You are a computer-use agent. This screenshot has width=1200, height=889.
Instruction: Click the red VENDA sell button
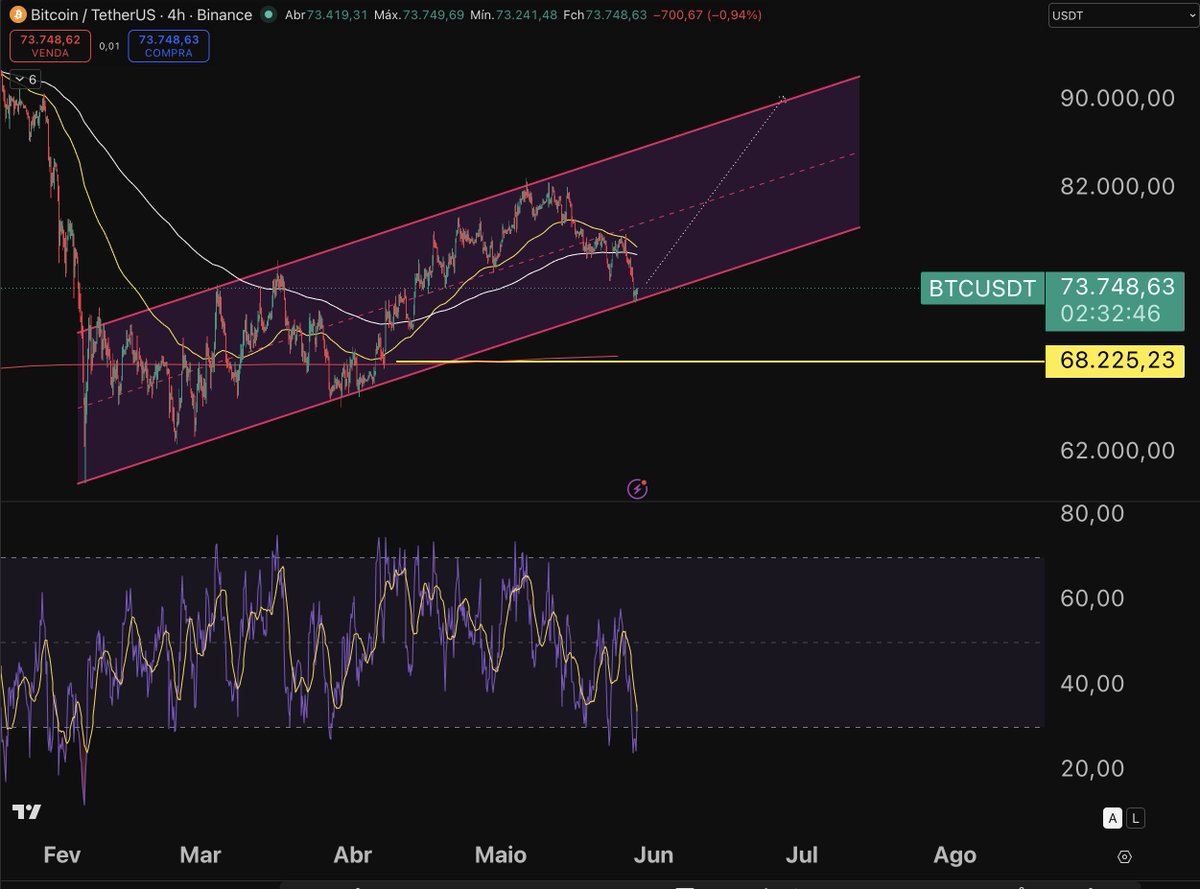coord(50,45)
